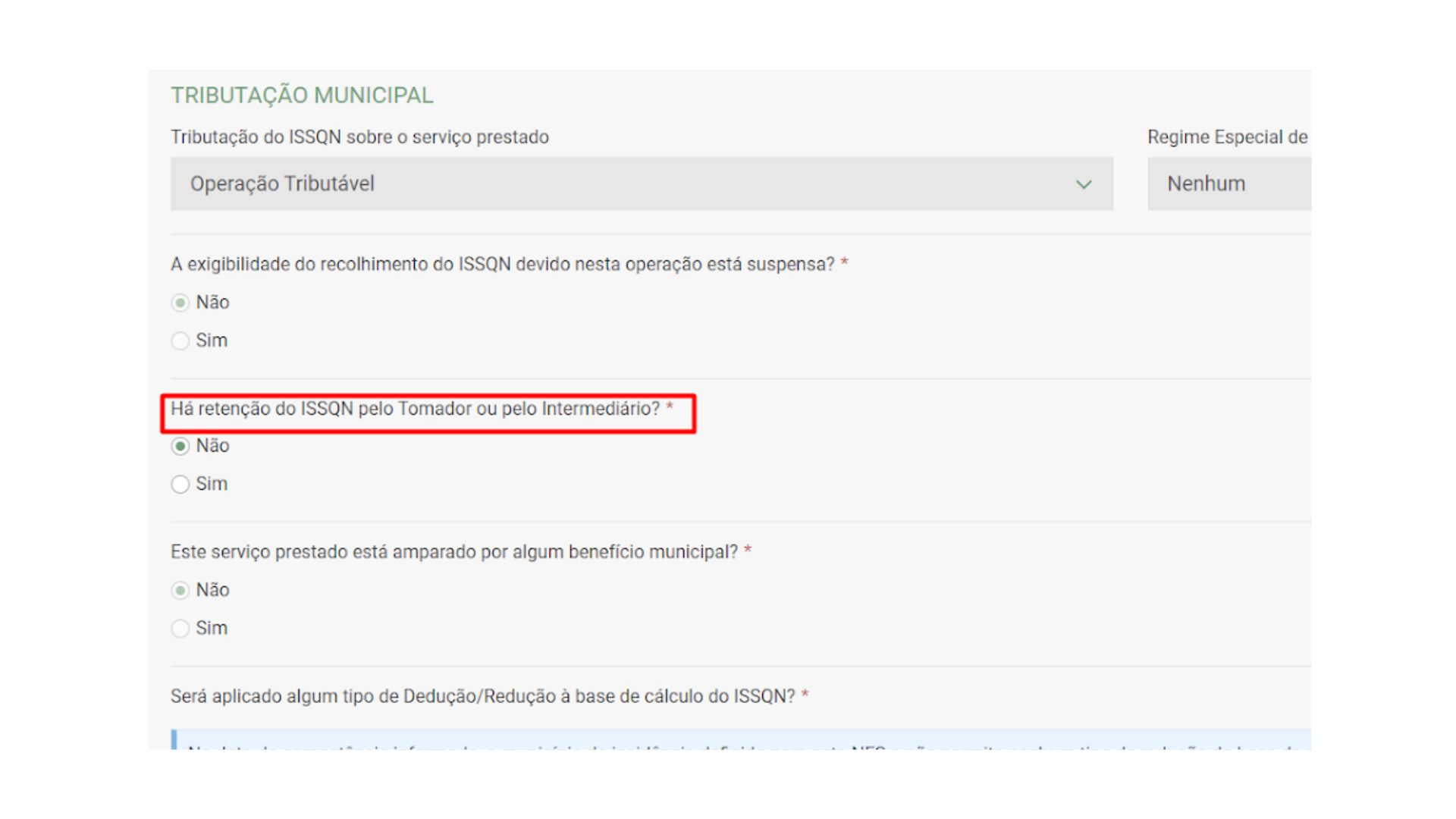Click the 'Tributação do ISSQN sobre o serviço prestado' label
The image size is (1456, 819).
tap(359, 137)
